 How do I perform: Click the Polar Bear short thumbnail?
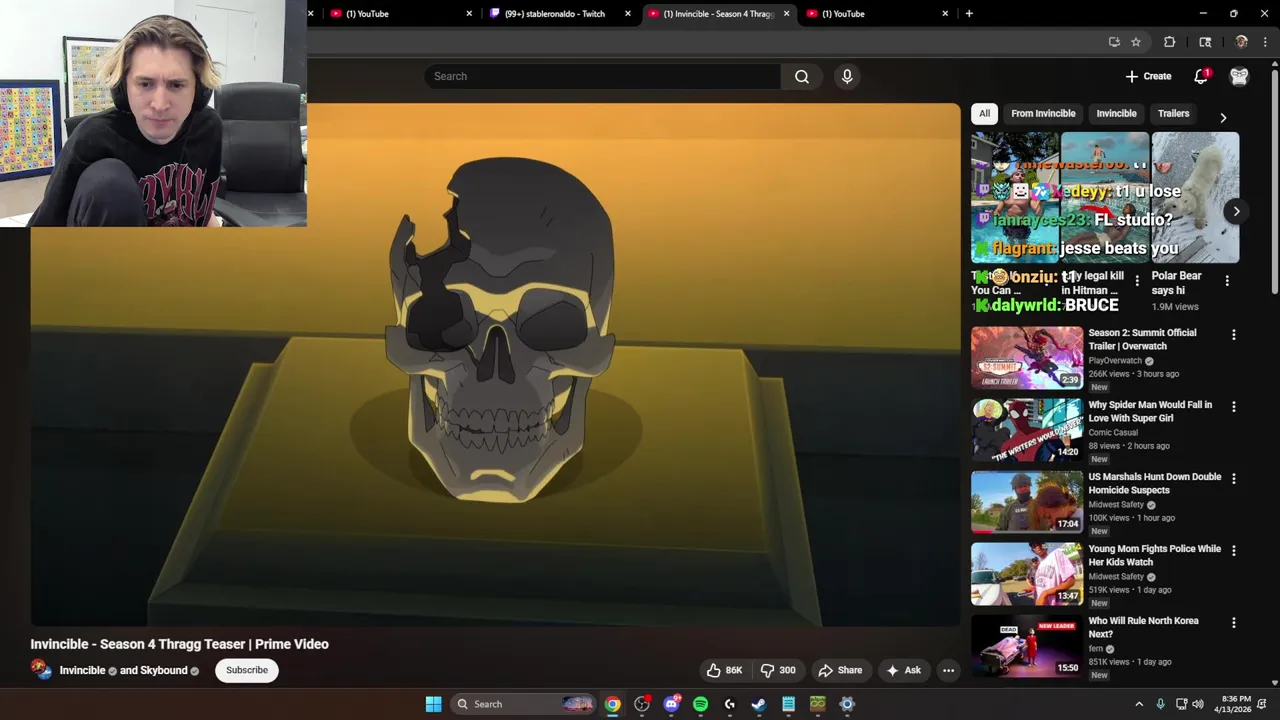point(1195,197)
